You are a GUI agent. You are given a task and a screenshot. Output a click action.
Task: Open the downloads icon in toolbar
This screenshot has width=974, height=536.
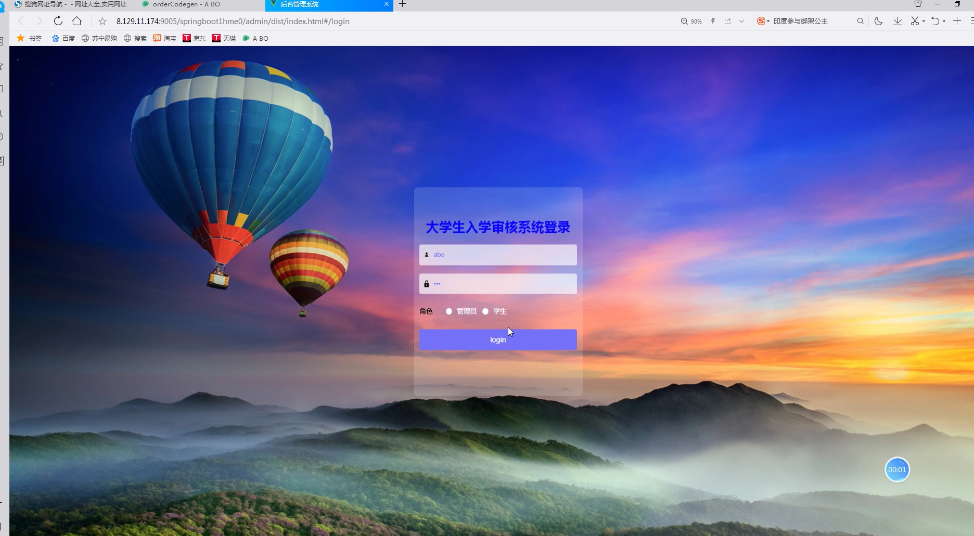click(x=897, y=21)
